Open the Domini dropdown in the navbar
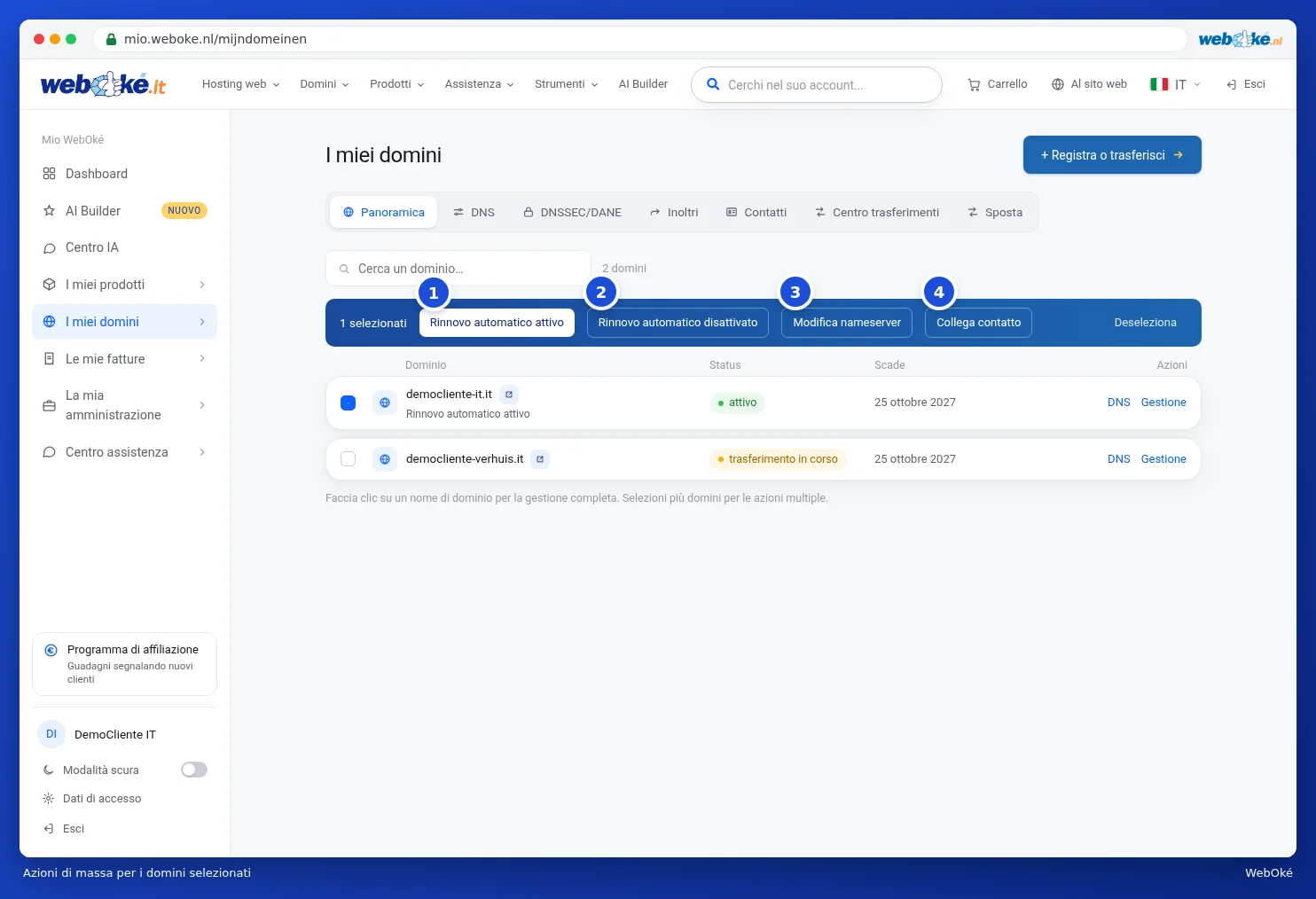Image resolution: width=1316 pixels, height=899 pixels. click(x=325, y=84)
